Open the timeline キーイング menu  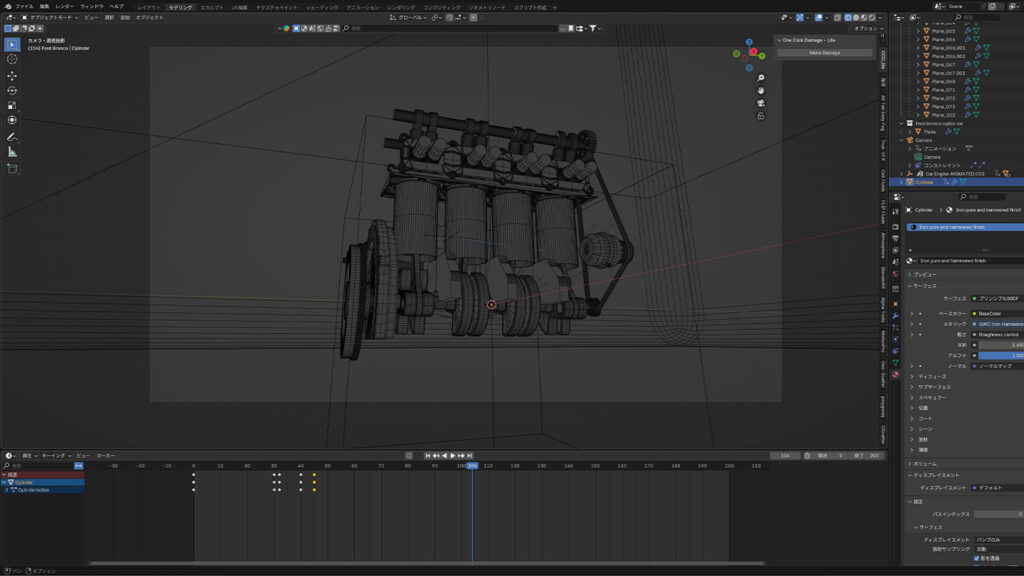point(56,456)
